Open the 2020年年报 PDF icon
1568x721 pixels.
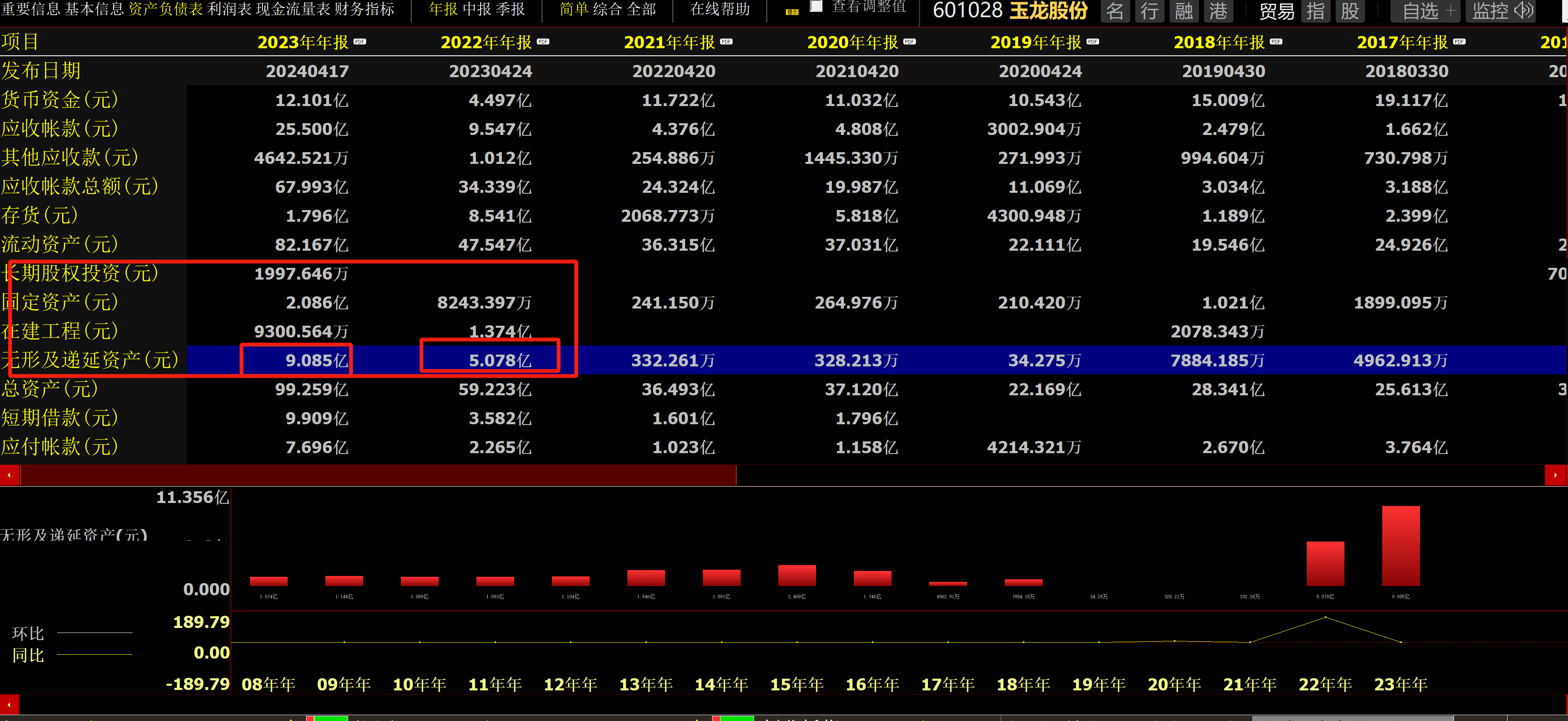910,41
